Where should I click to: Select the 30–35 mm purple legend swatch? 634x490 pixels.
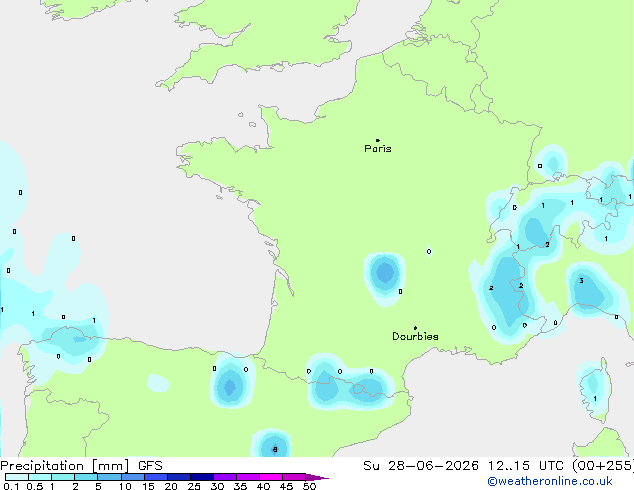click(225, 477)
